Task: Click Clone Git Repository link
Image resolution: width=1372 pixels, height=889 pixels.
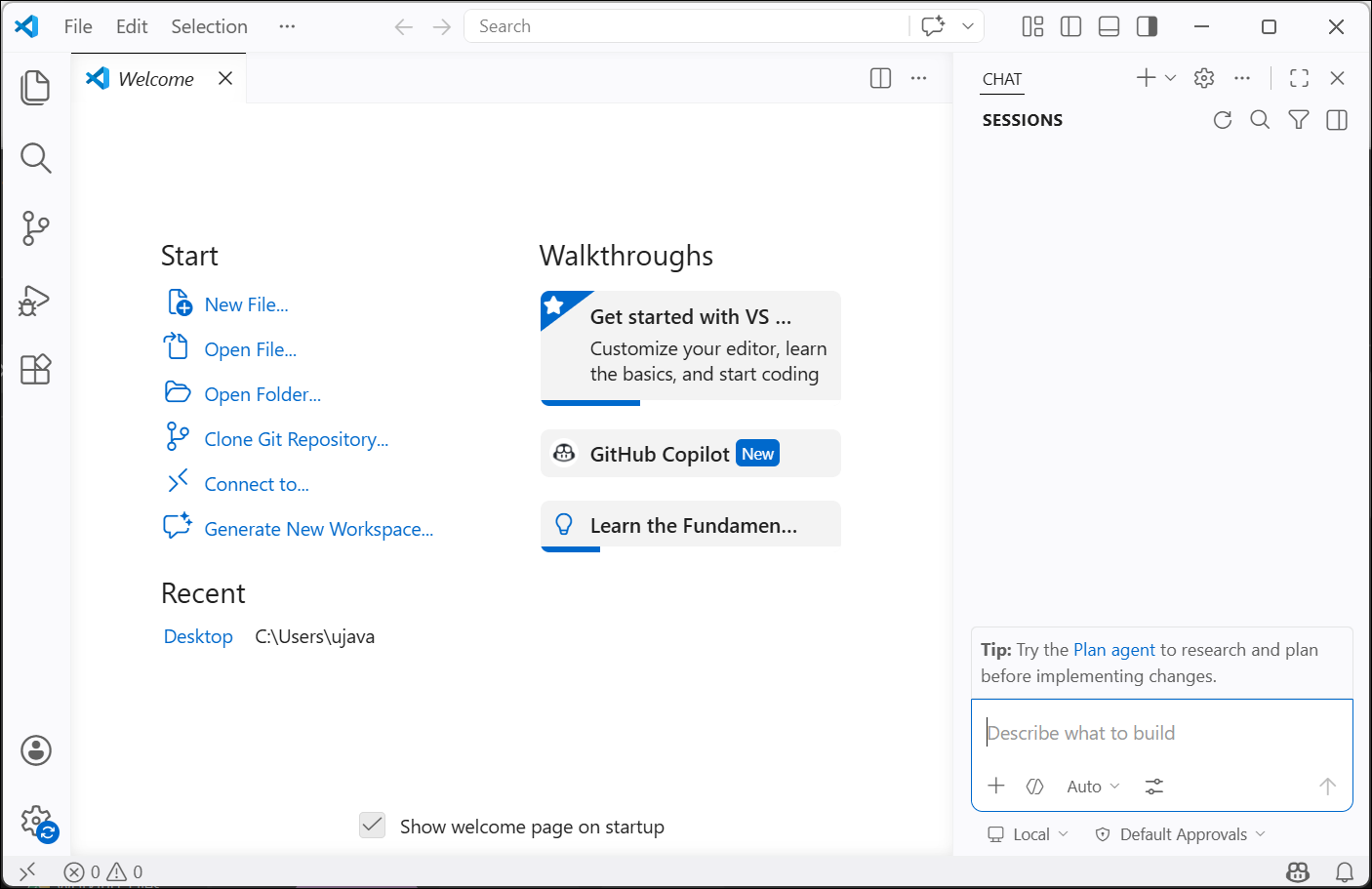Action: tap(297, 440)
